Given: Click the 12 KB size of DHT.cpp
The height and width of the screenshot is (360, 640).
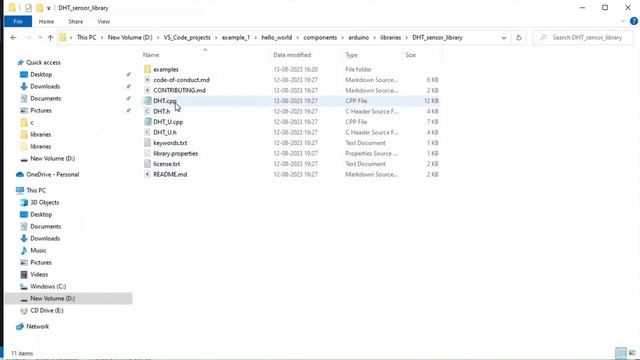Looking at the screenshot, I should [431, 101].
